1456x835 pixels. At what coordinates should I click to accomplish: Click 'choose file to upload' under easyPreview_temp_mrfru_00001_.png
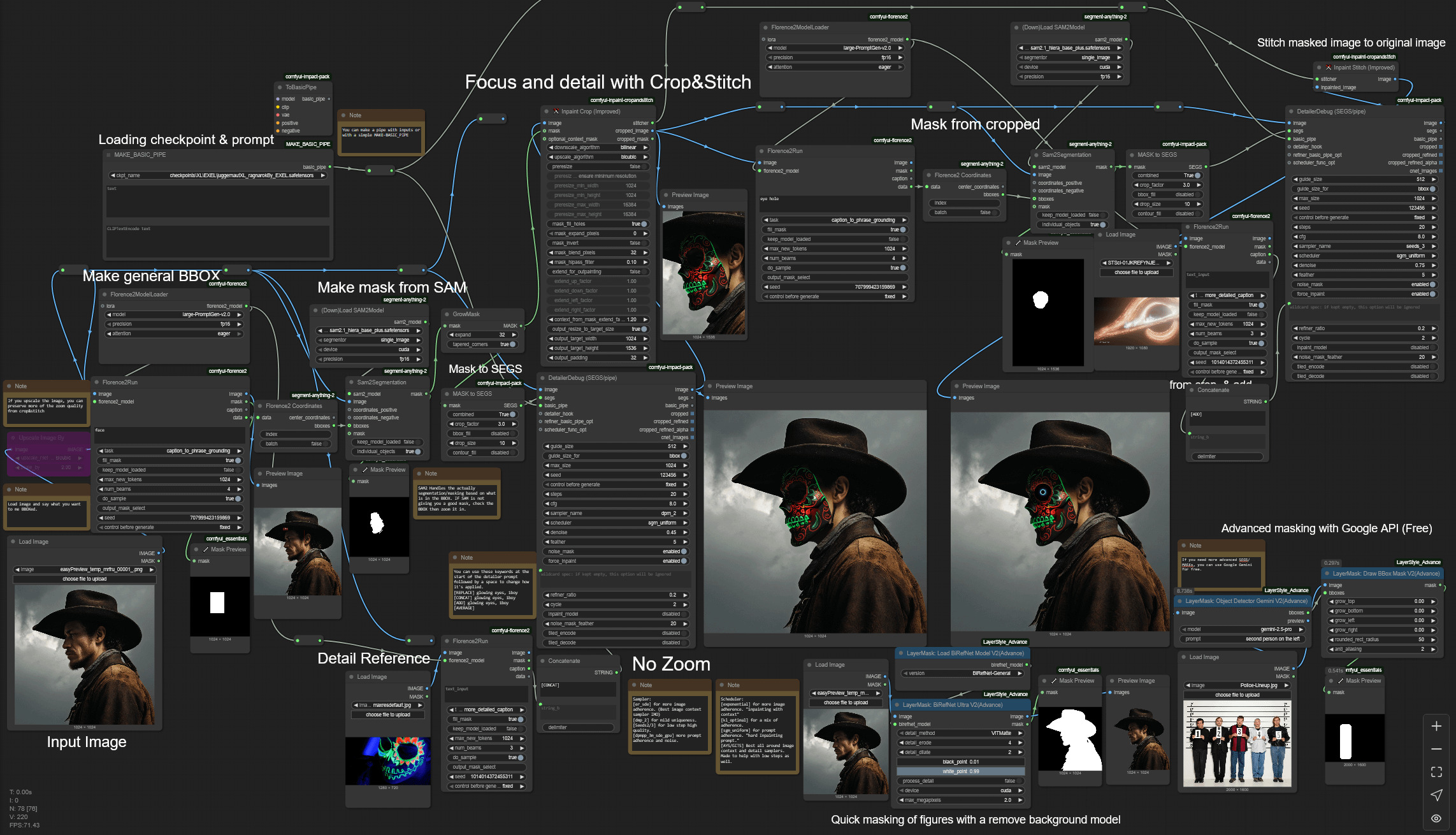tap(85, 579)
